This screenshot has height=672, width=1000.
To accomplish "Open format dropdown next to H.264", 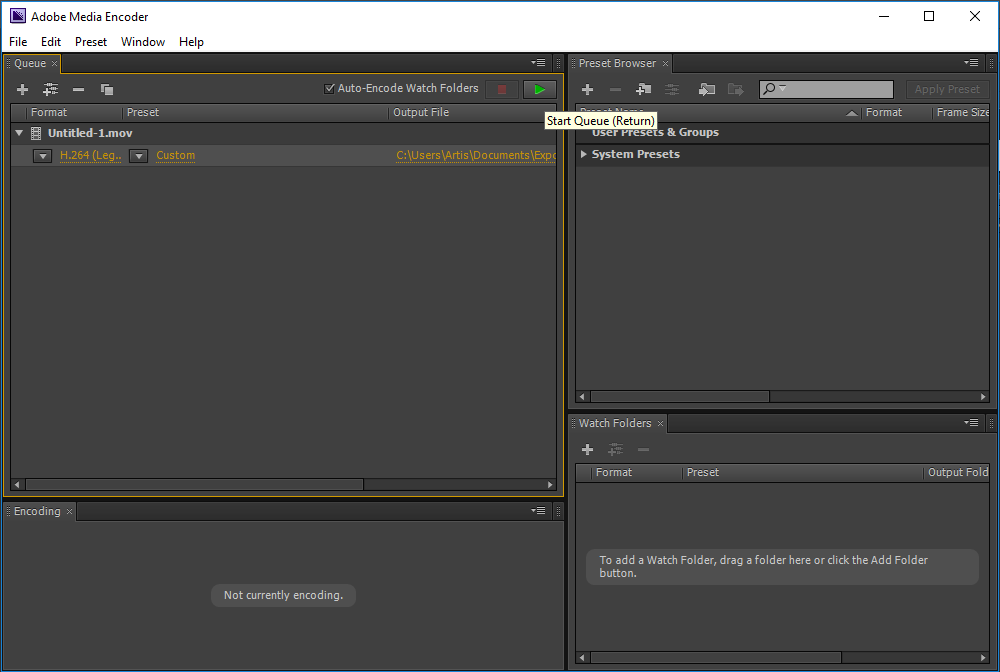I will 43,156.
